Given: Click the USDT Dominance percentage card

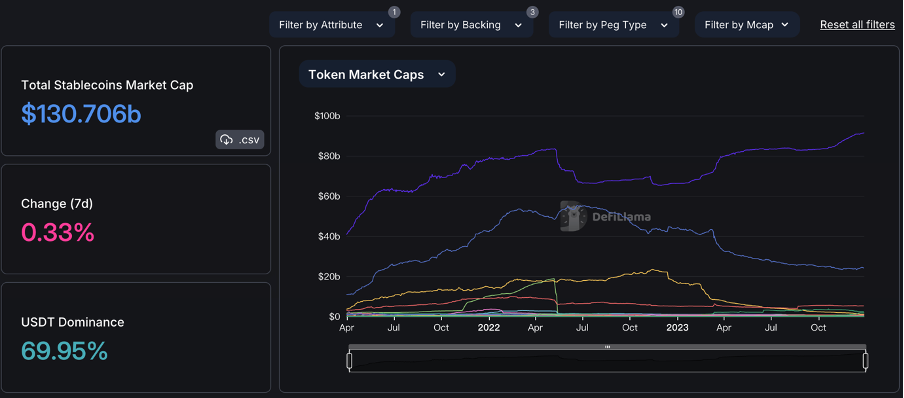Looking at the screenshot, I should coord(136,337).
